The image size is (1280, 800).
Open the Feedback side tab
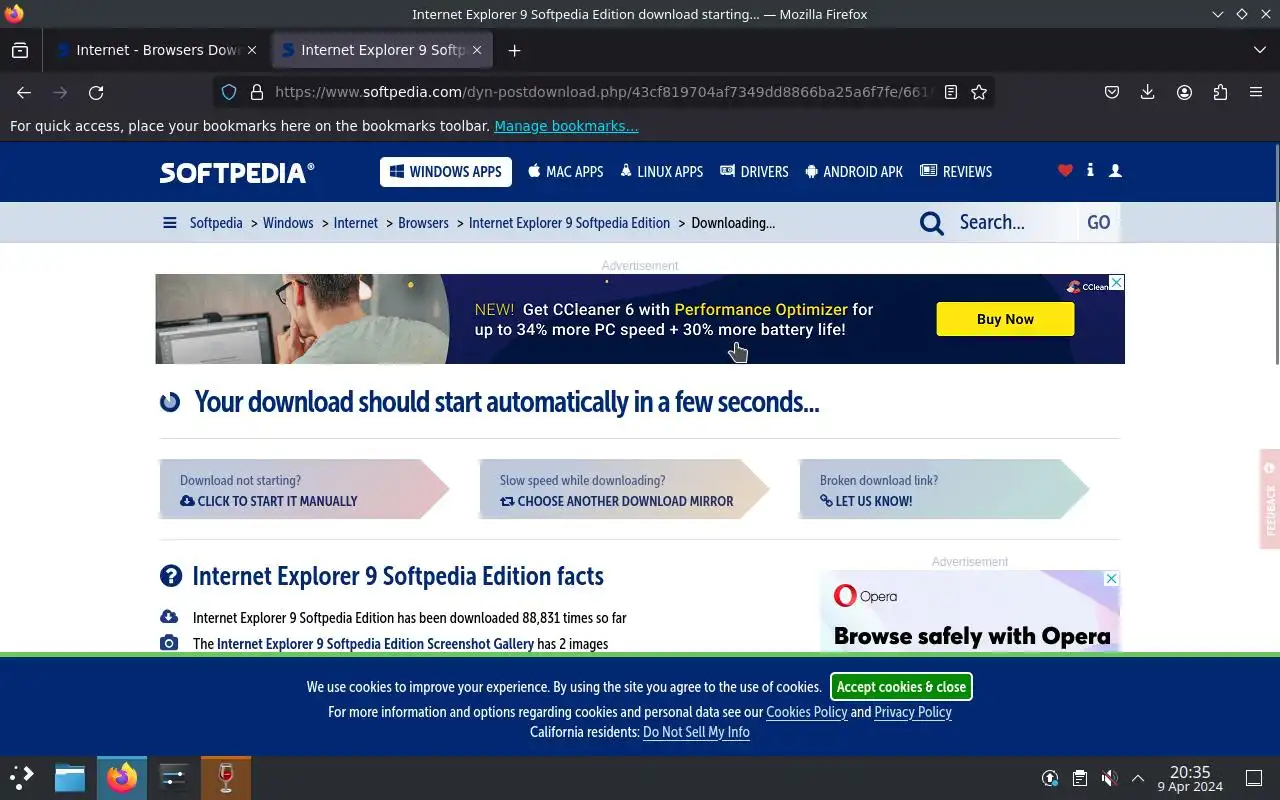pyautogui.click(x=1270, y=499)
